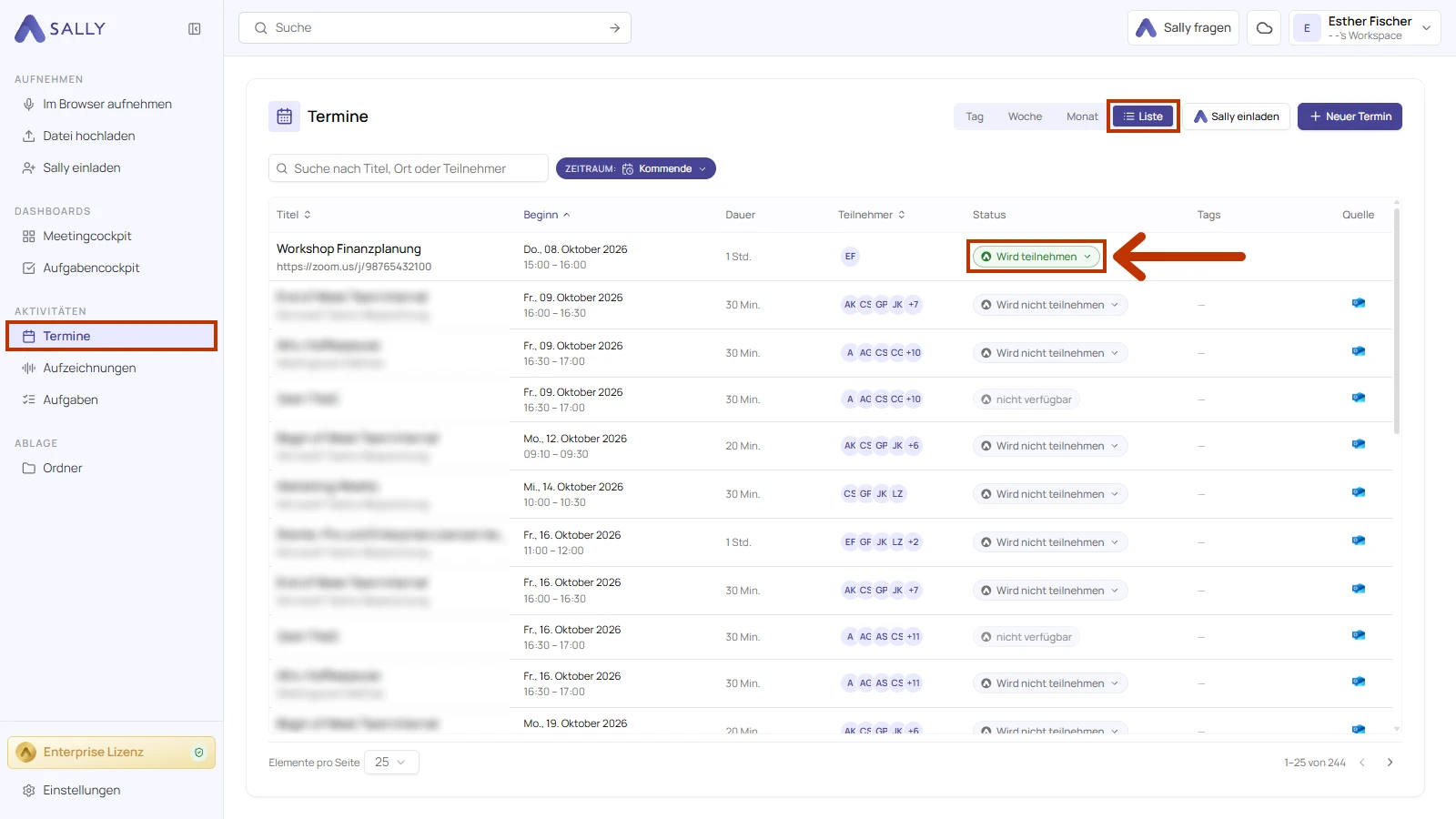This screenshot has height=819, width=1456.
Task: Click the Outlook source icon for 12. Oktober row
Action: (x=1359, y=444)
